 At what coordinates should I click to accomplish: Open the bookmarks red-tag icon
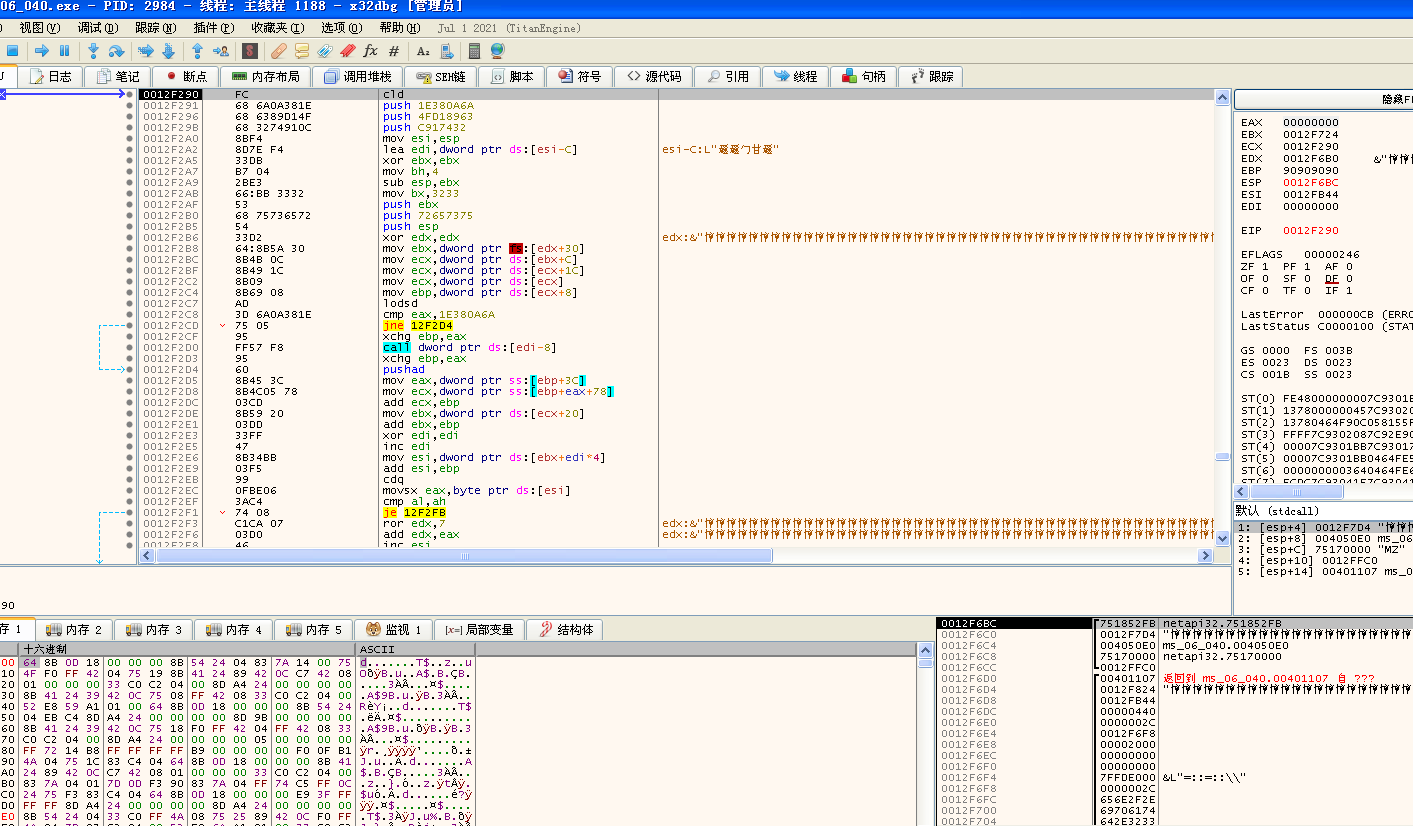pos(347,50)
